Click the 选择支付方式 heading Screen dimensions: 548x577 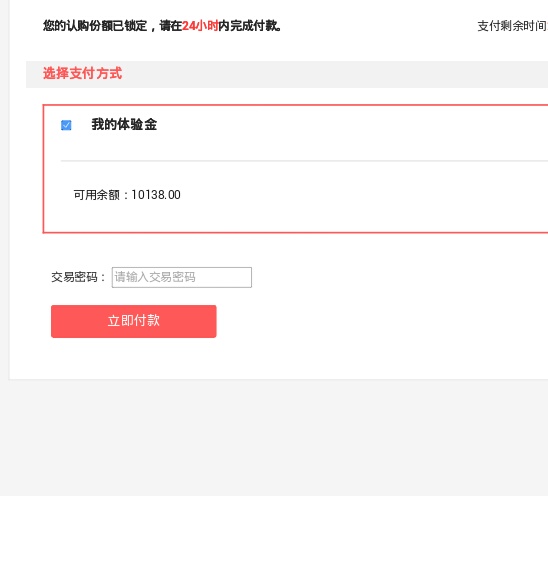pyautogui.click(x=82, y=73)
